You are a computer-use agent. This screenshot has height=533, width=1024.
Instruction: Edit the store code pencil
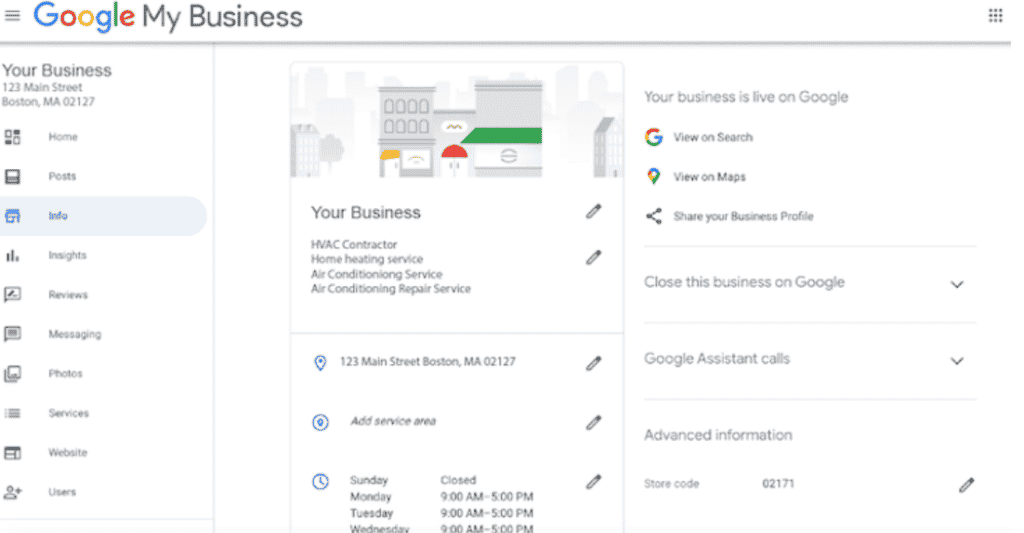967,485
